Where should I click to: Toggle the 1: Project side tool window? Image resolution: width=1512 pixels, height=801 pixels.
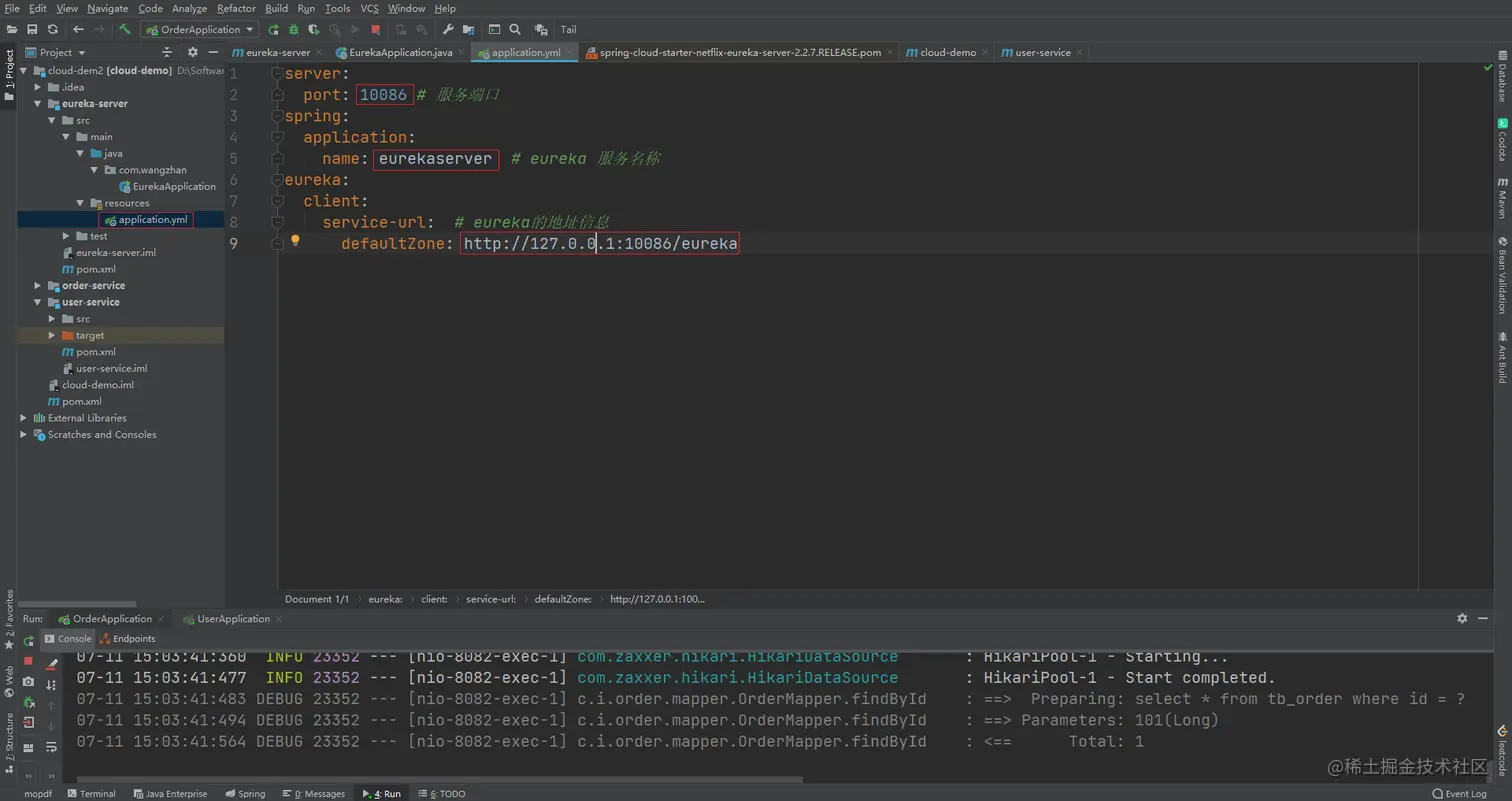coord(9,75)
